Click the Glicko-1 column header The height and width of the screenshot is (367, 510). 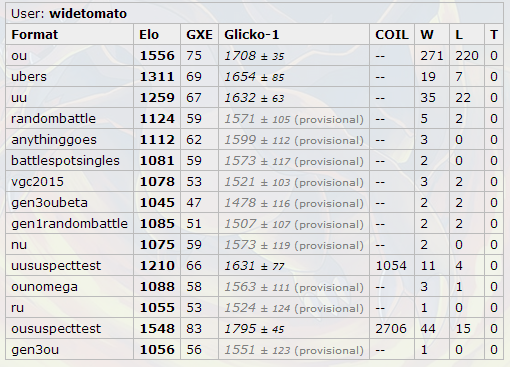tap(252, 35)
